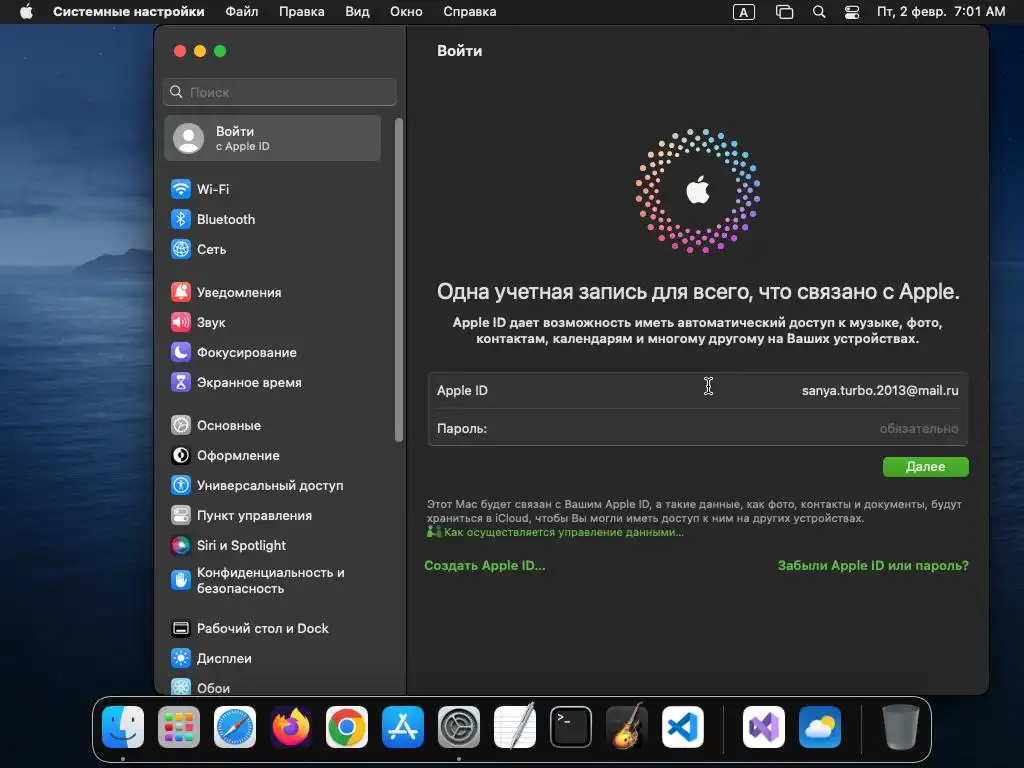Open Системные настройки menu
Viewport: 1024px width, 768px height.
tap(129, 12)
